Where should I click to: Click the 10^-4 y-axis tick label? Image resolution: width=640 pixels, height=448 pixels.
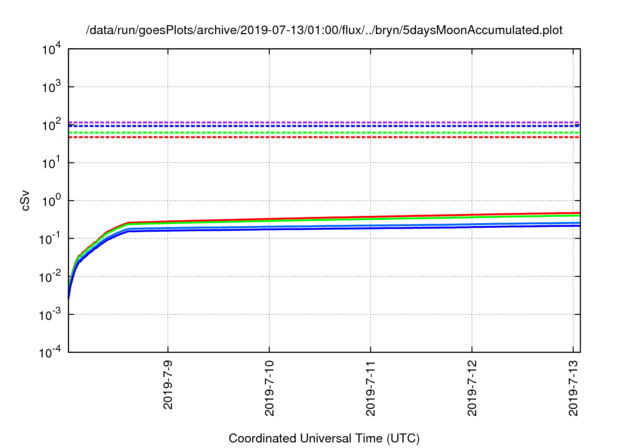click(x=51, y=352)
